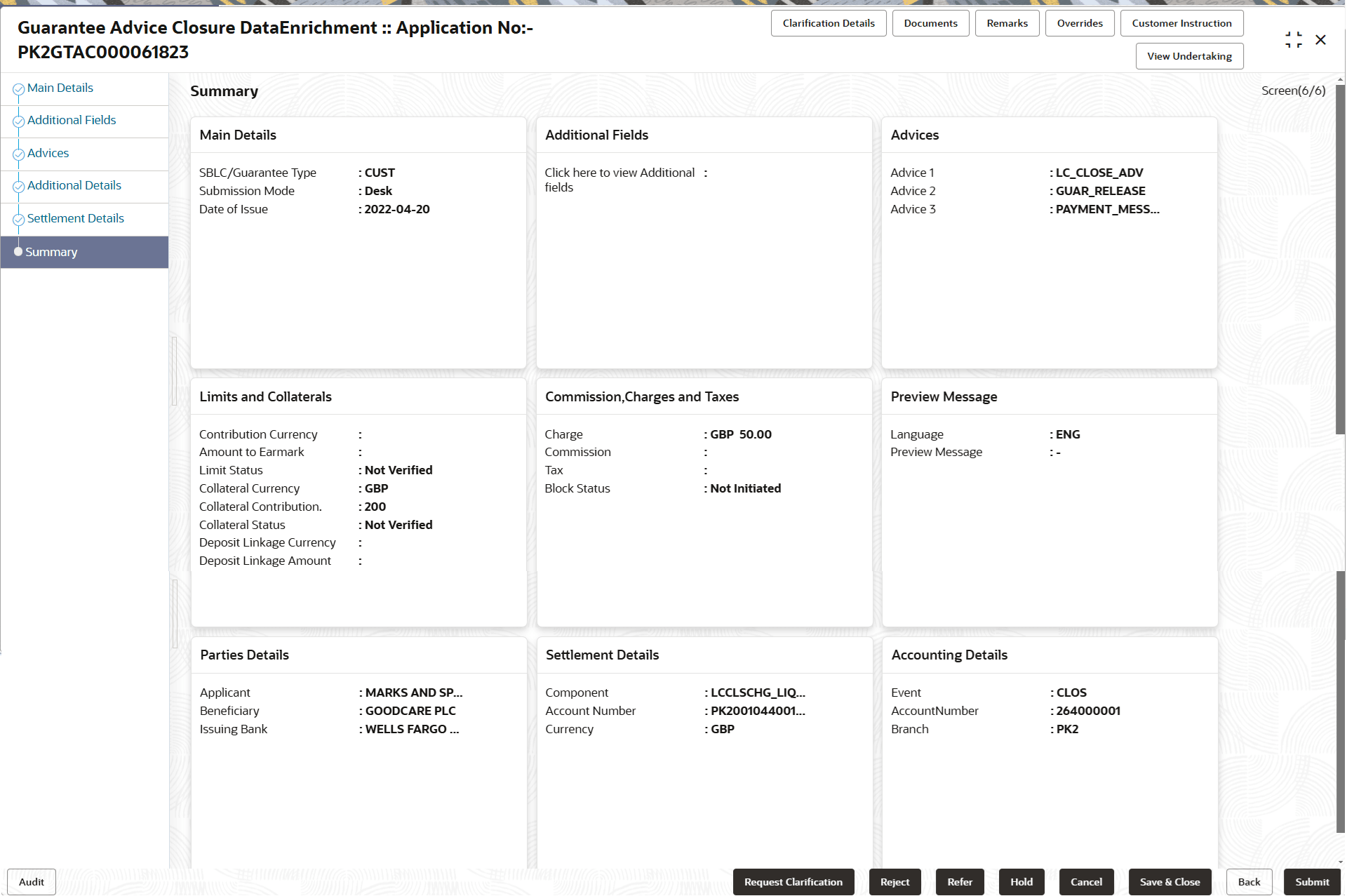The width and height of the screenshot is (1347, 896).
Task: Open the Clarification Details panel
Action: click(x=828, y=23)
